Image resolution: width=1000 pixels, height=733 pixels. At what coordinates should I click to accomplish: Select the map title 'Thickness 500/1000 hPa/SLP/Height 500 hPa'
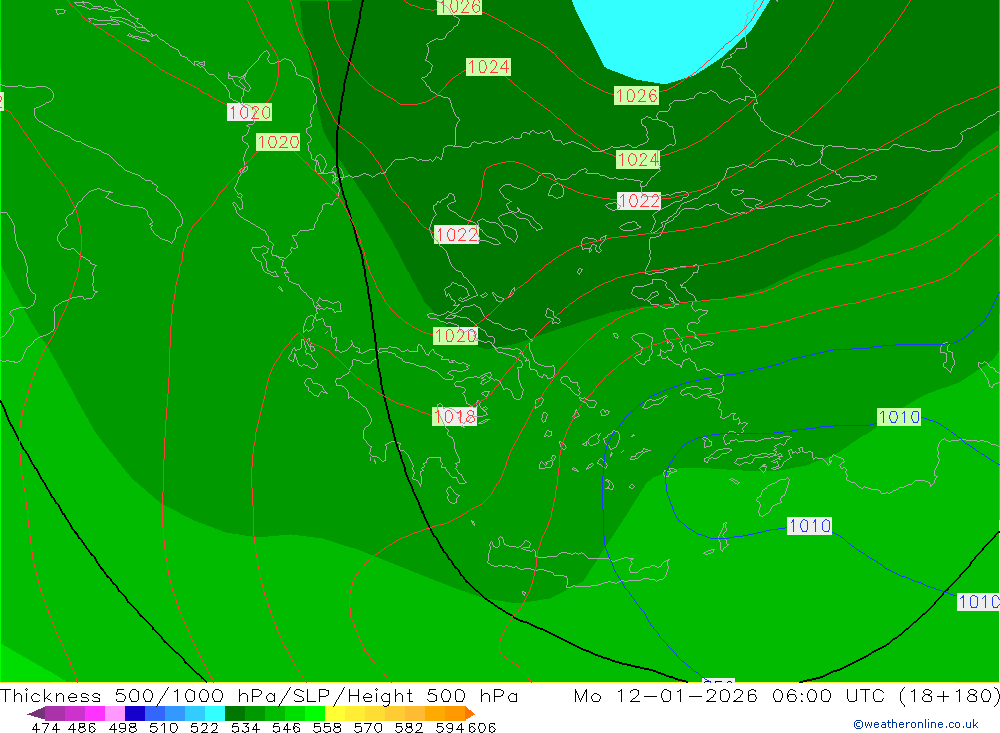tap(259, 695)
